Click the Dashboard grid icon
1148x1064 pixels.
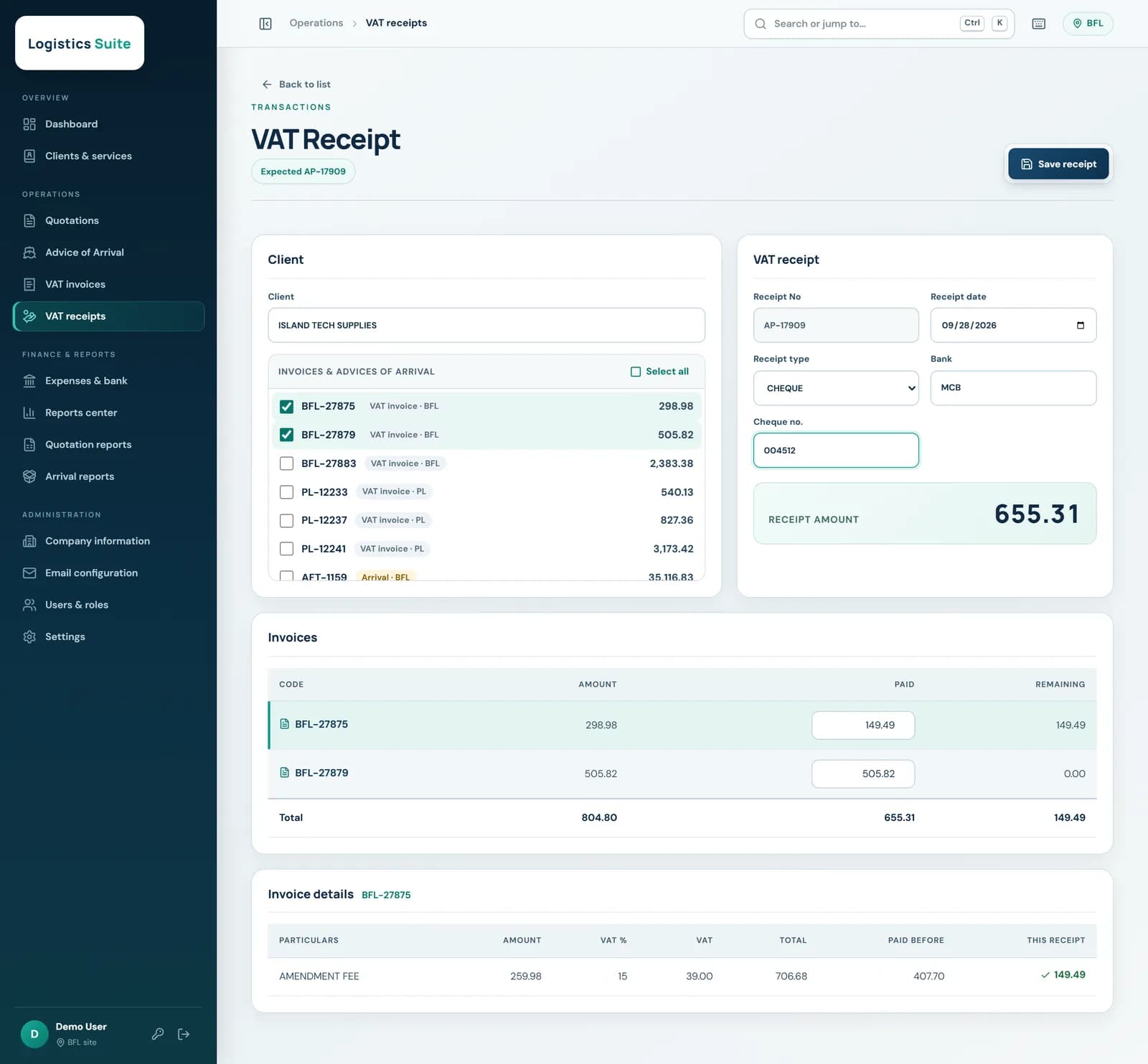click(x=29, y=124)
